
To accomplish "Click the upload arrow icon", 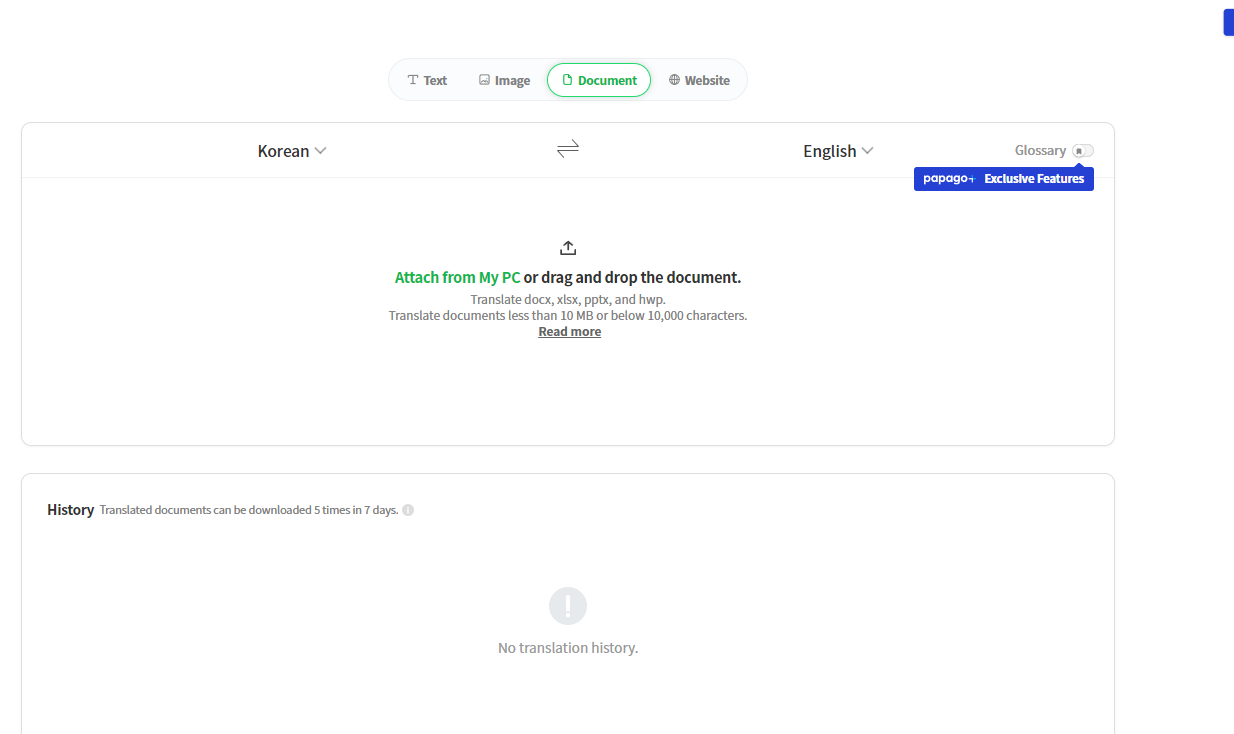I will tap(568, 248).
